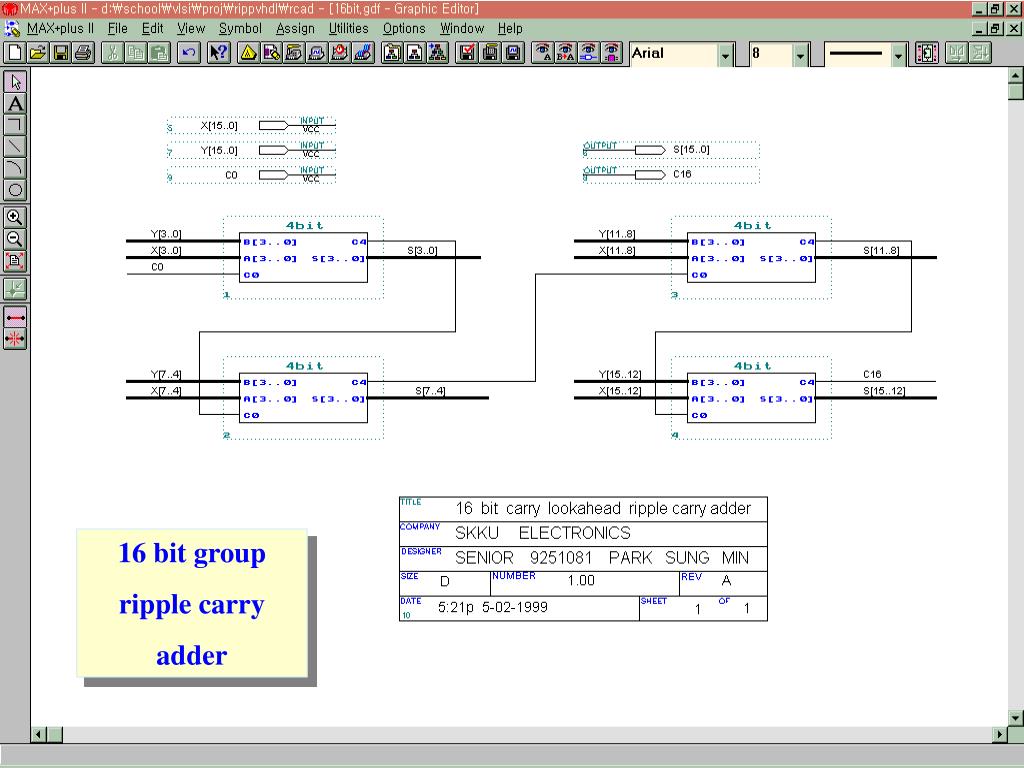Open the font size 8 dropdown
This screenshot has width=1024, height=768.
pos(801,56)
